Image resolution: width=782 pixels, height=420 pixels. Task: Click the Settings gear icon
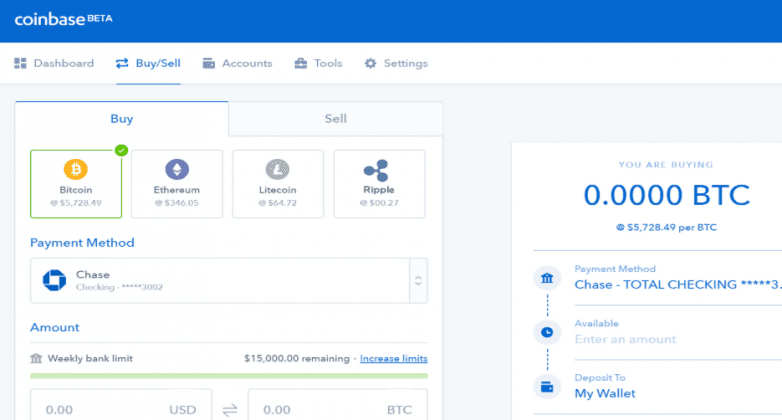click(x=370, y=63)
